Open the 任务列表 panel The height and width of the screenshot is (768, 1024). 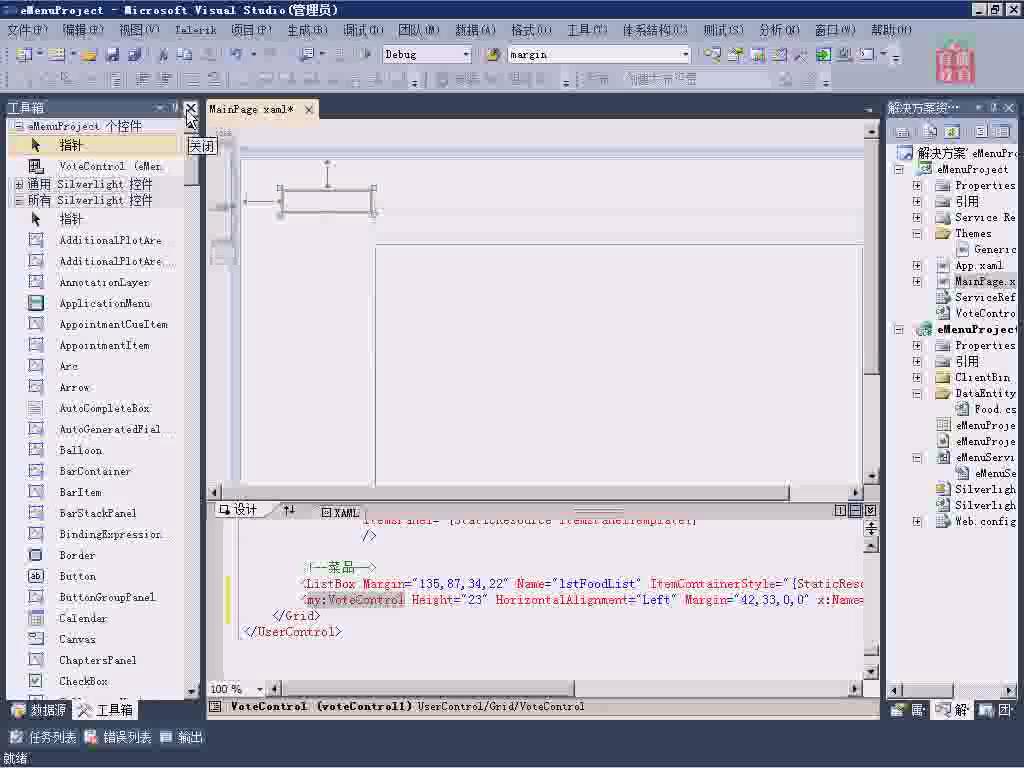click(x=43, y=737)
